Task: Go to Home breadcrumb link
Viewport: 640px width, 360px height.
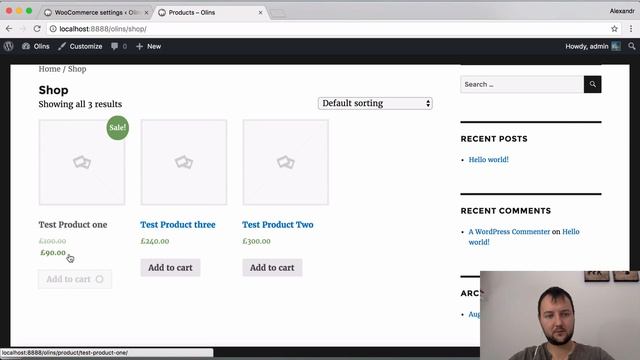Action: pyautogui.click(x=49, y=69)
